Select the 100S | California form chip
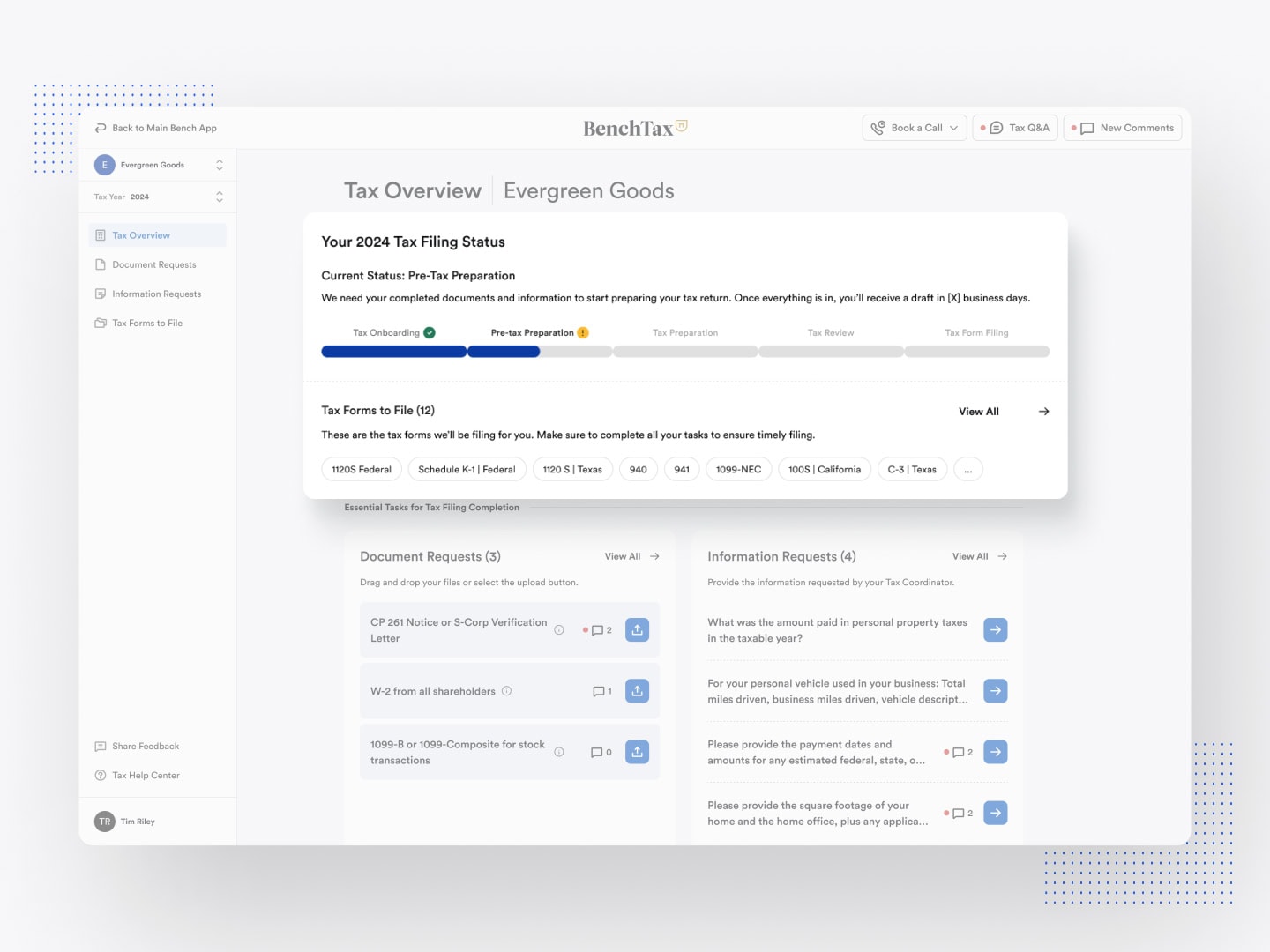This screenshot has height=952, width=1270. (825, 470)
